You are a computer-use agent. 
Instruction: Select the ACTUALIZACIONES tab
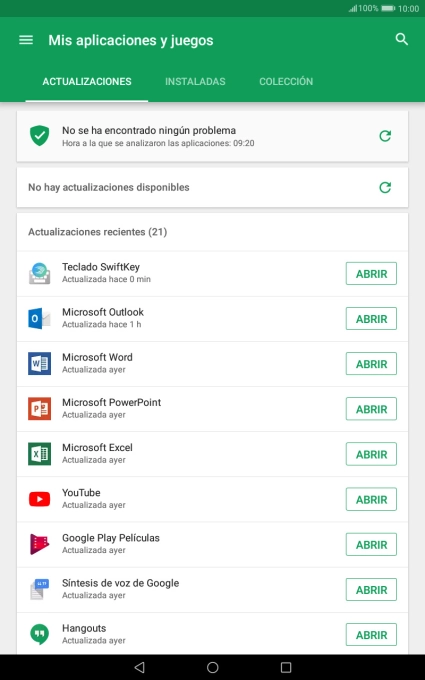pos(87,82)
